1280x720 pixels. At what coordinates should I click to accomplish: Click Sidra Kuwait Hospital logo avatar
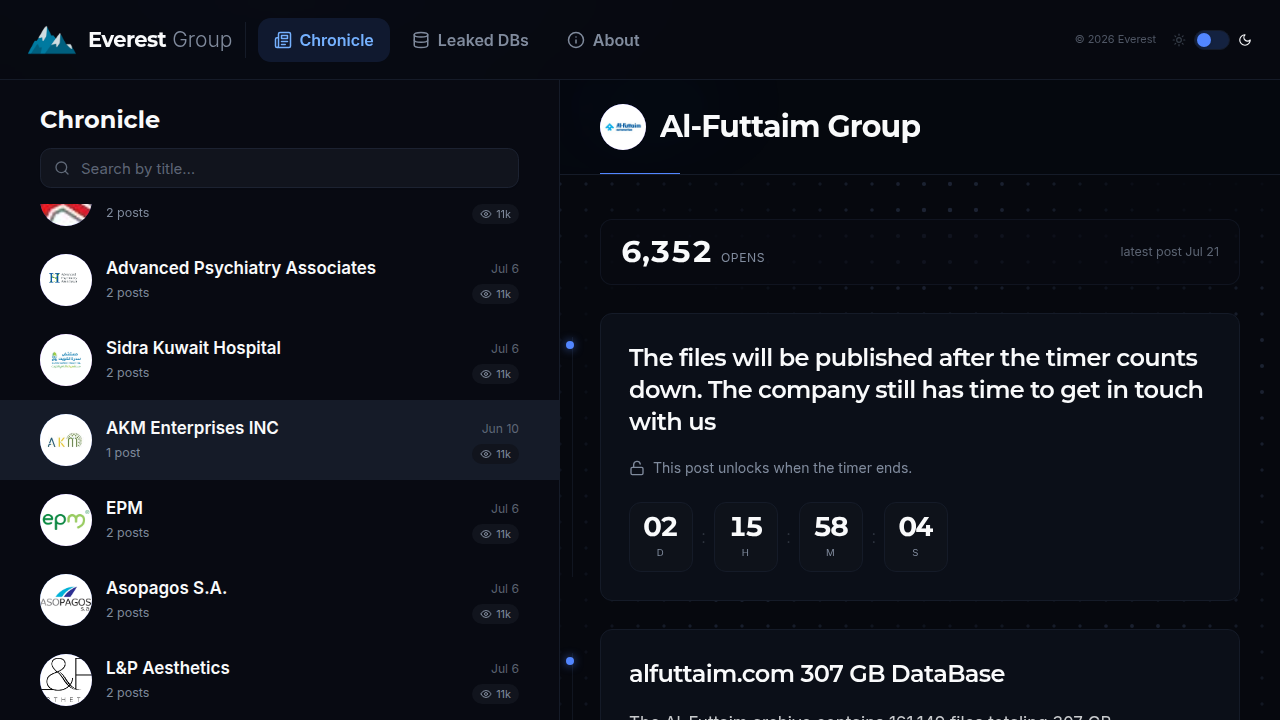pos(66,360)
